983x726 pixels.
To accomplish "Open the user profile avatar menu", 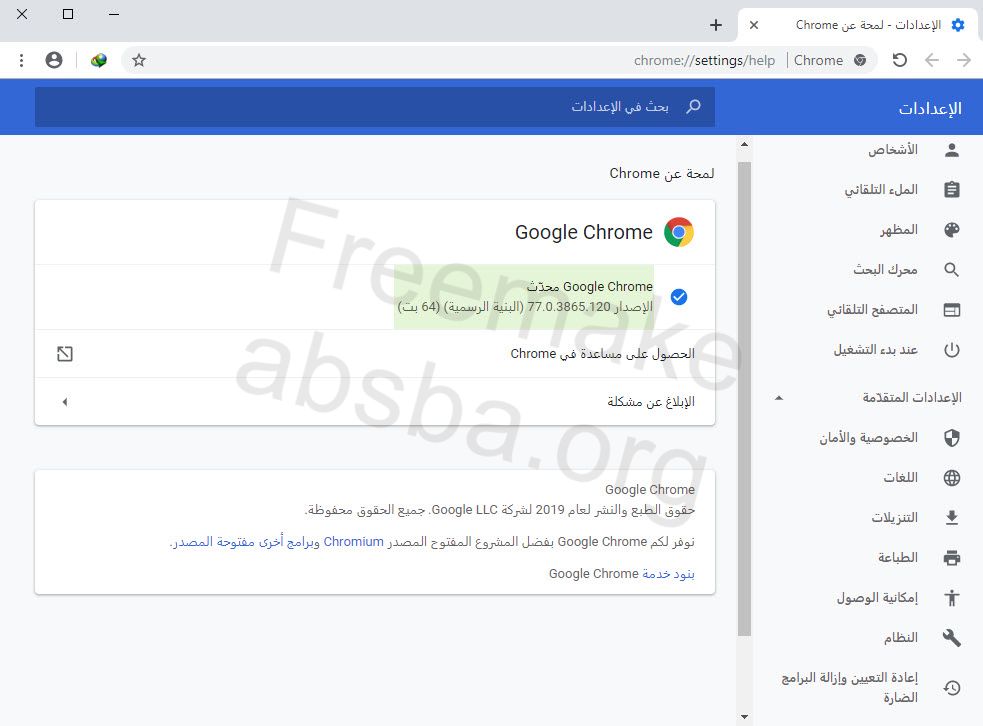I will click(54, 60).
